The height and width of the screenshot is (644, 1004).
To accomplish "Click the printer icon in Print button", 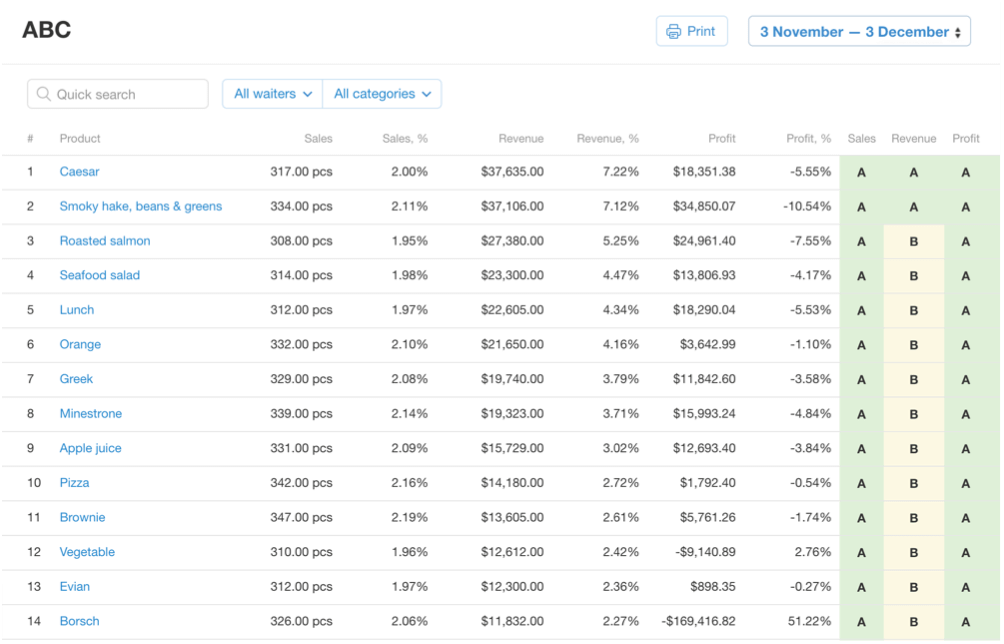I will pos(674,31).
